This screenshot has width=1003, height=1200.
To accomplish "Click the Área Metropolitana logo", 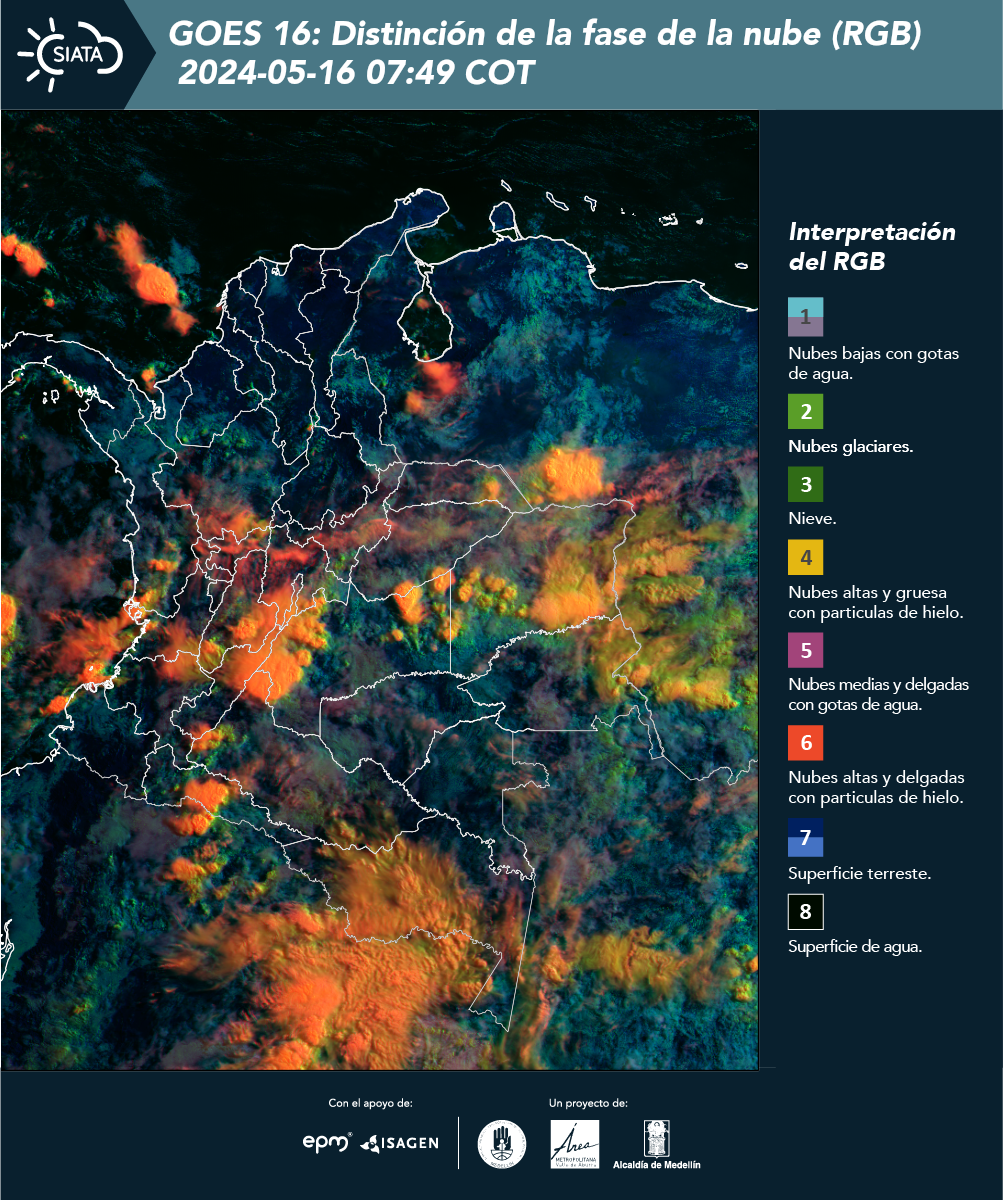I will (576, 1144).
